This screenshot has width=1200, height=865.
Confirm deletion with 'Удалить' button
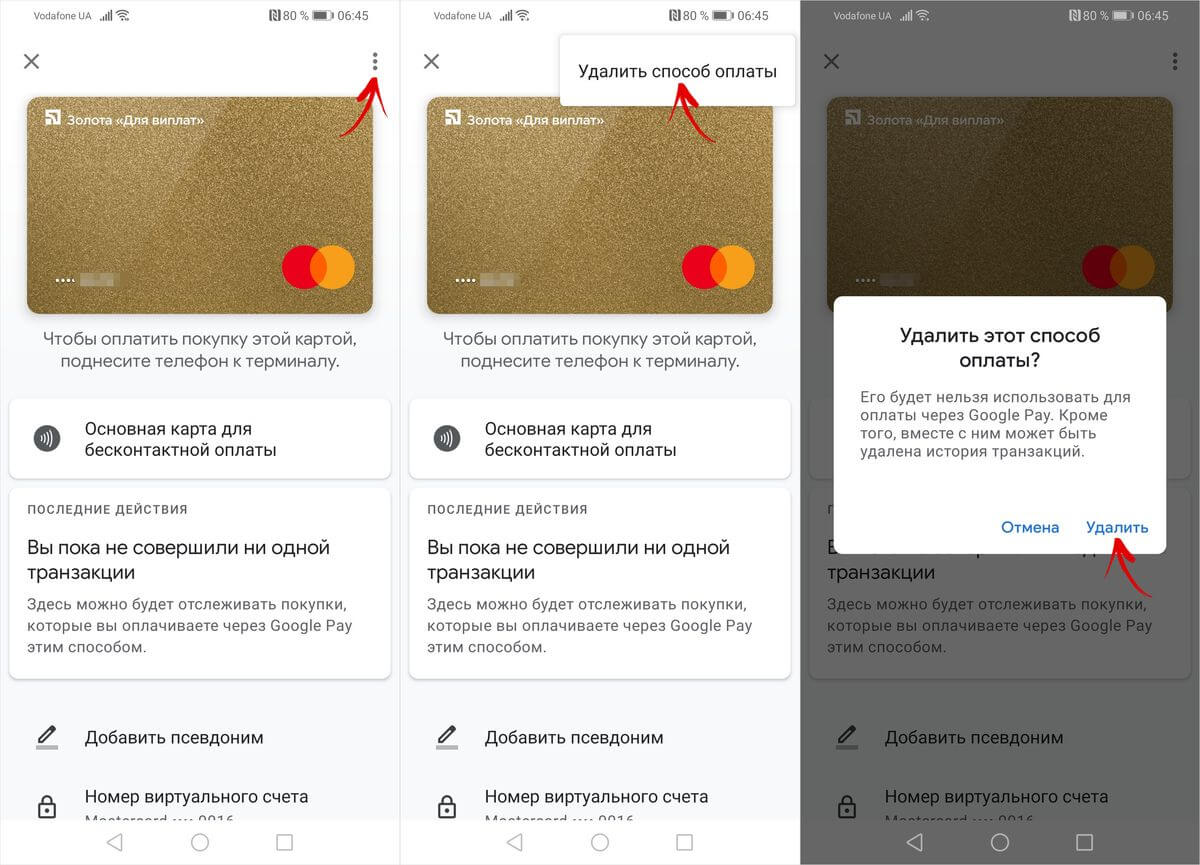[1117, 527]
